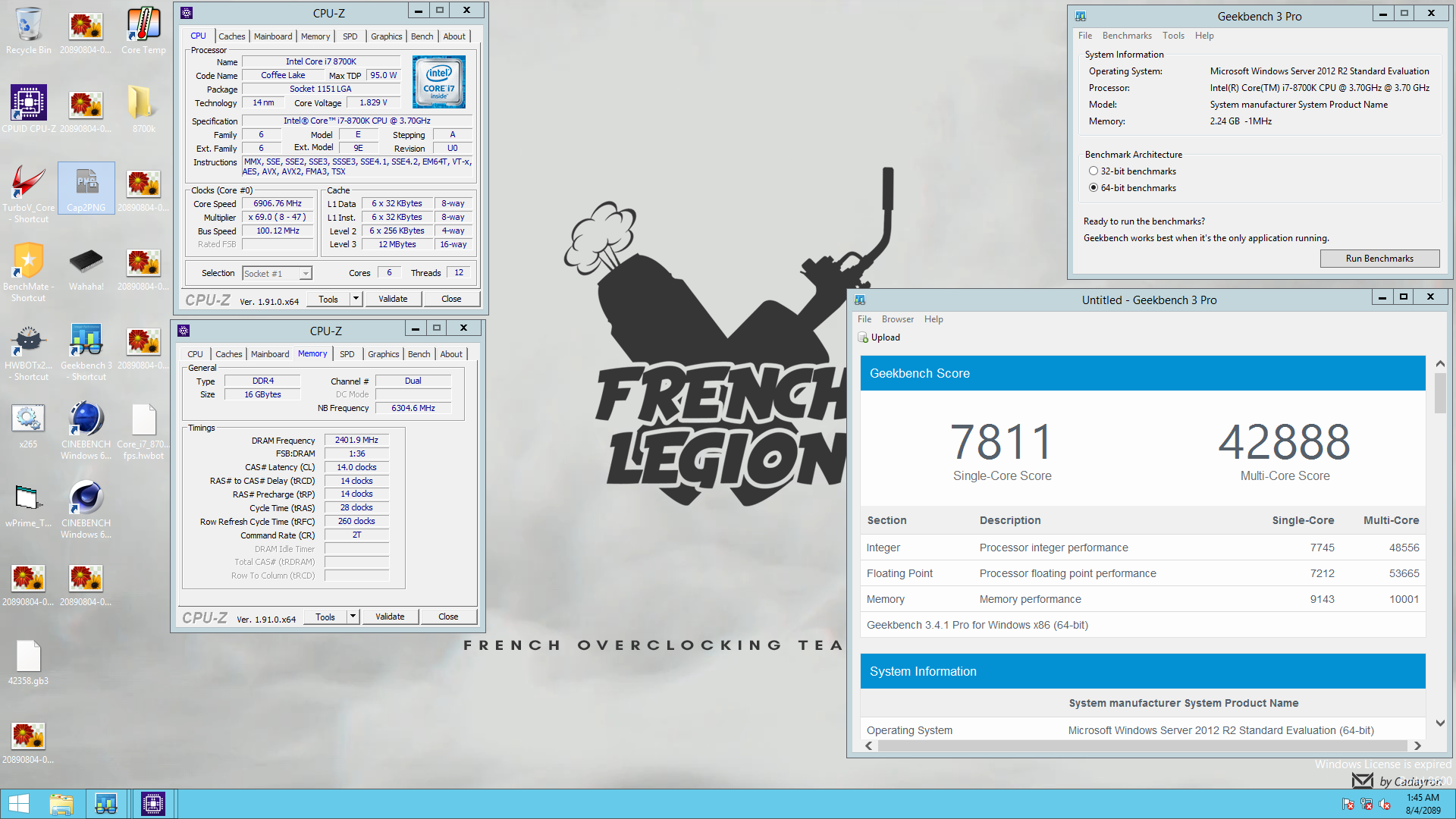Click the 7811 Single-Core Score
The height and width of the screenshot is (819, 1456).
coord(1002,443)
